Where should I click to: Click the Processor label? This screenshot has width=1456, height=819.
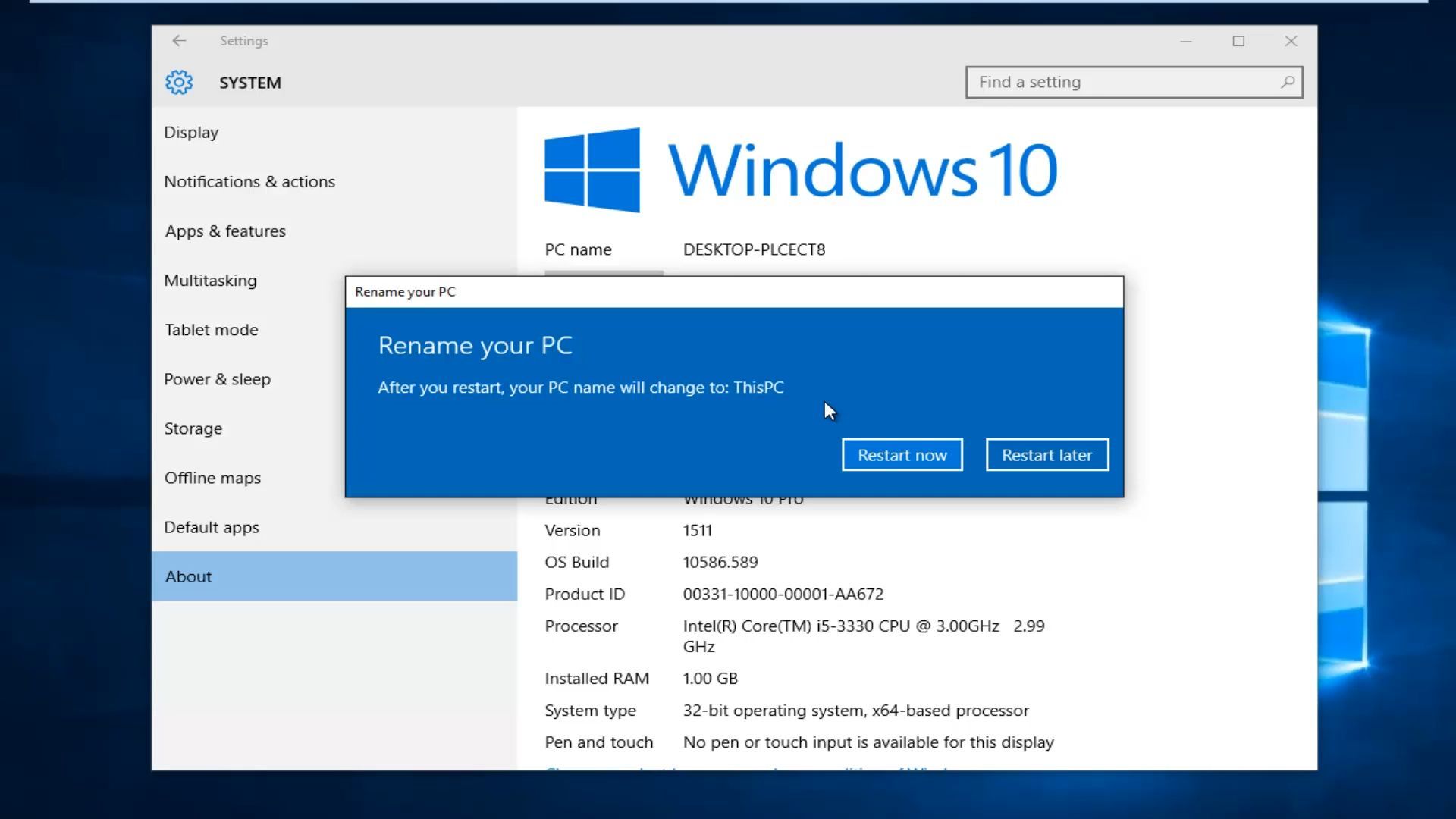(581, 626)
